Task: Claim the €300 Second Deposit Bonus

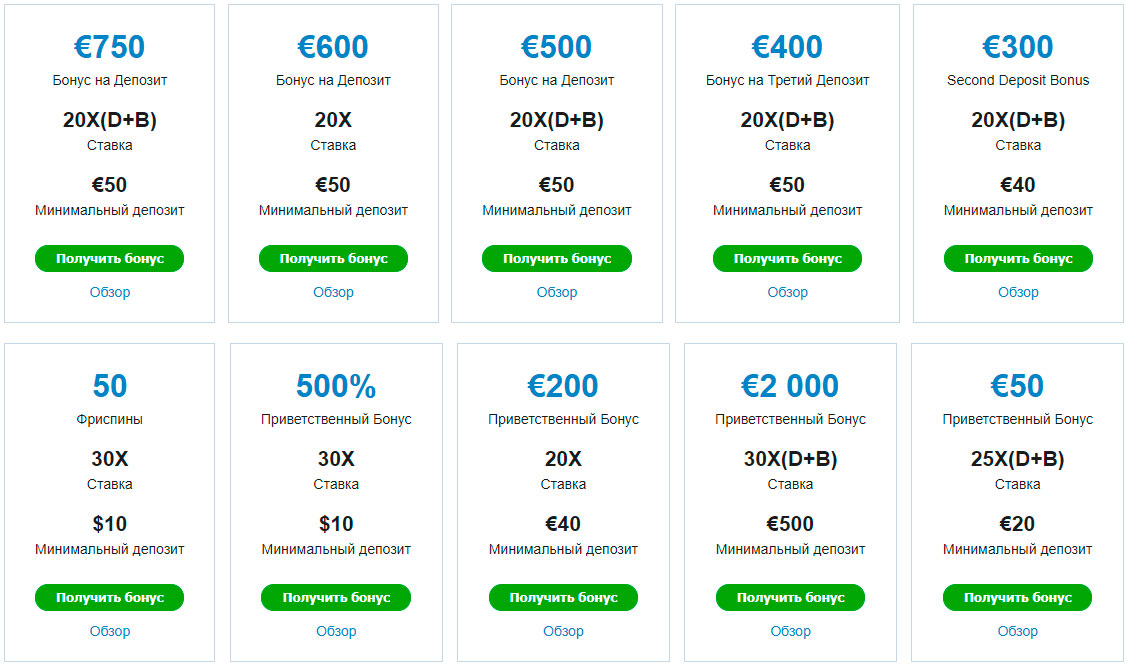Action: (1018, 259)
